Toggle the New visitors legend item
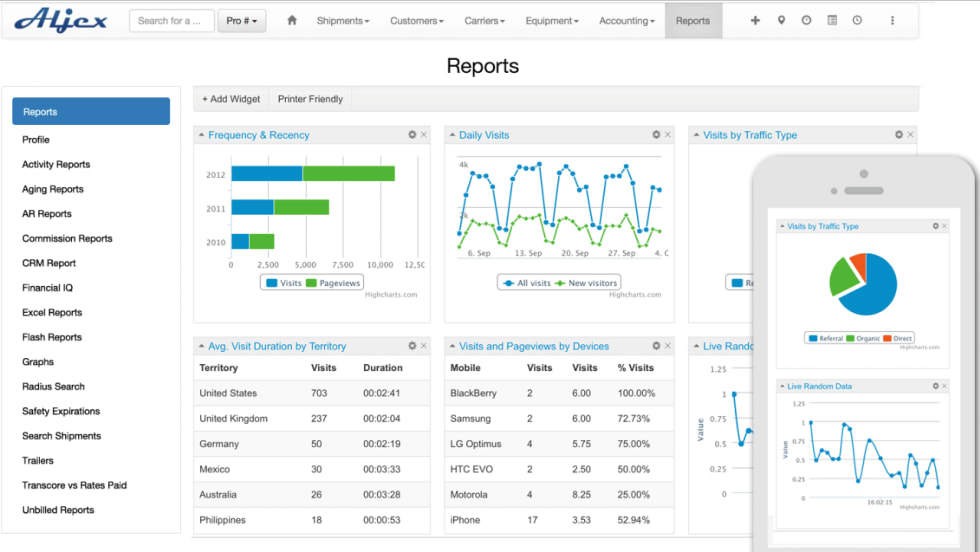 (x=587, y=283)
